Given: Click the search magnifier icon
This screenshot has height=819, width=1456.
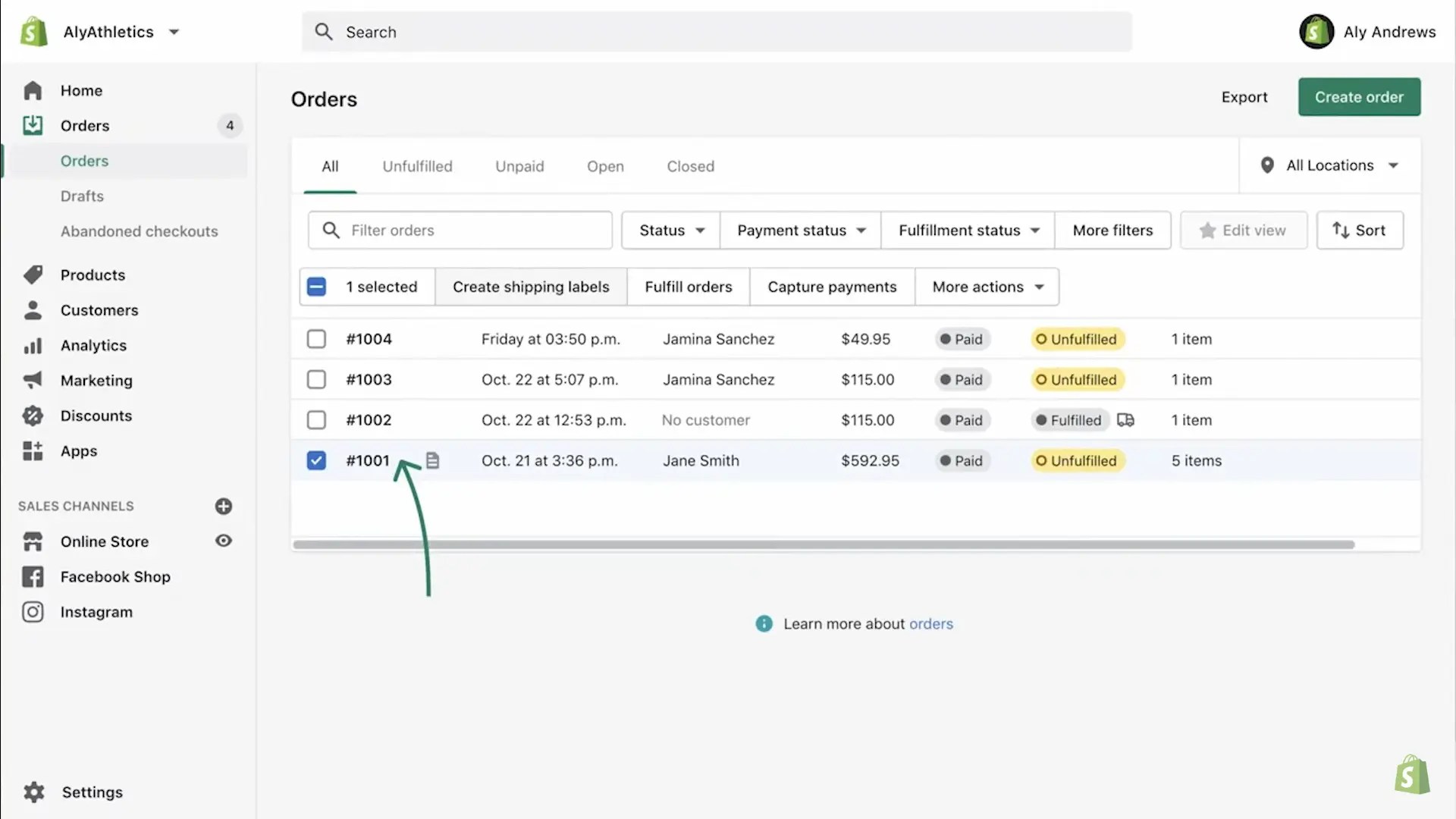Looking at the screenshot, I should (x=324, y=31).
